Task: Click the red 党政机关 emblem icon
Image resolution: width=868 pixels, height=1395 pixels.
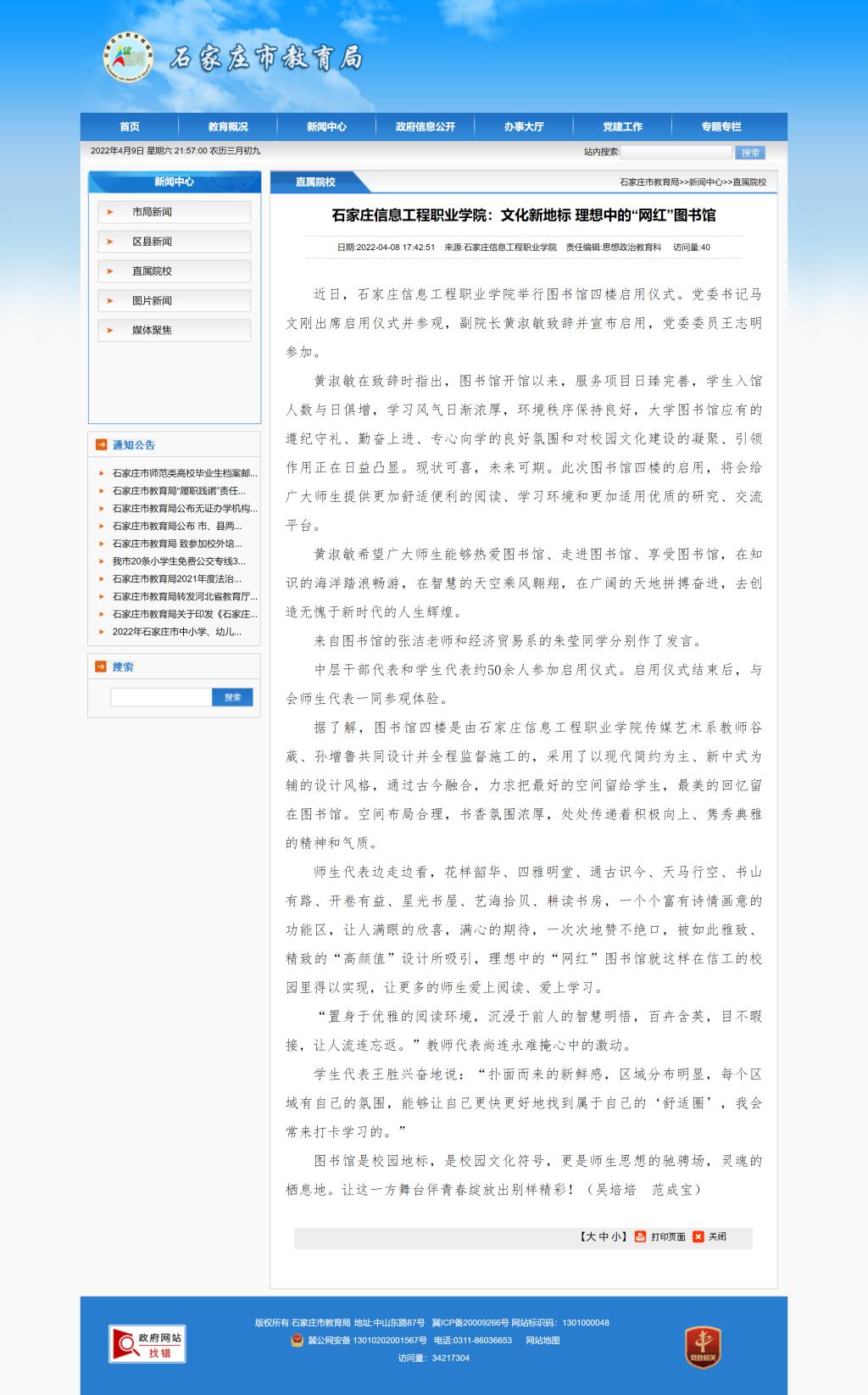Action: coord(702,1347)
